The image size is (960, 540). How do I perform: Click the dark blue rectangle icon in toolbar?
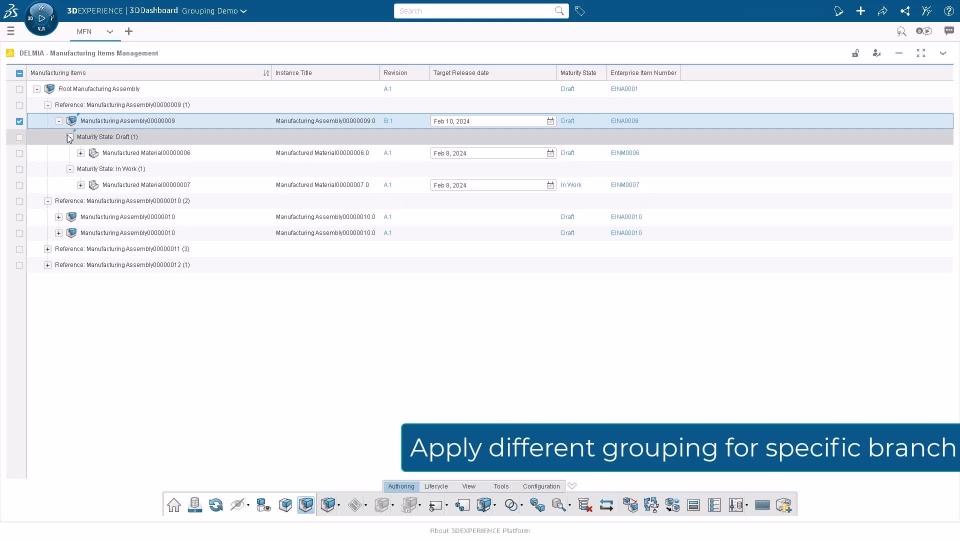762,505
